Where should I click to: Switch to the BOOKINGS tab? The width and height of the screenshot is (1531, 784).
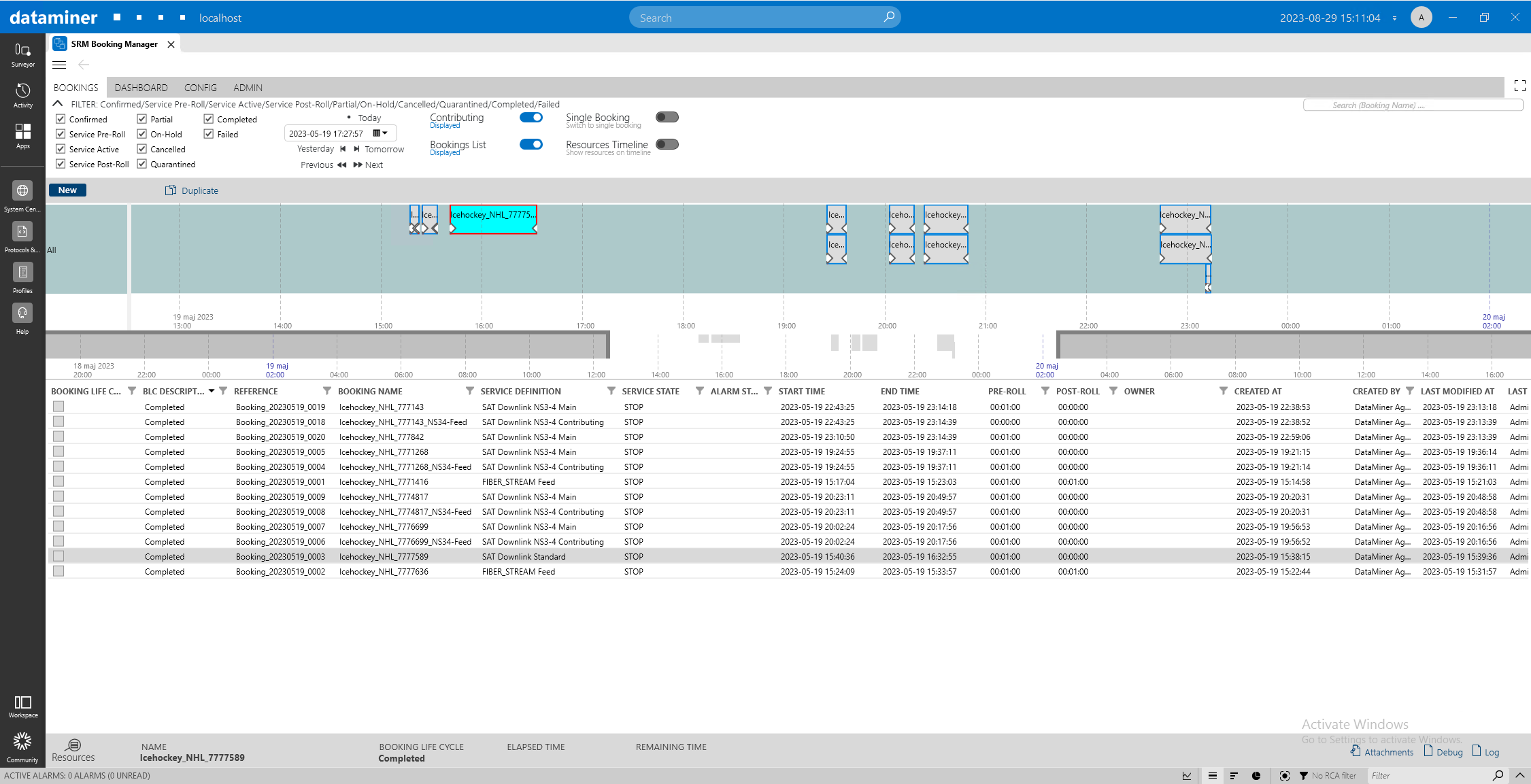tap(76, 88)
